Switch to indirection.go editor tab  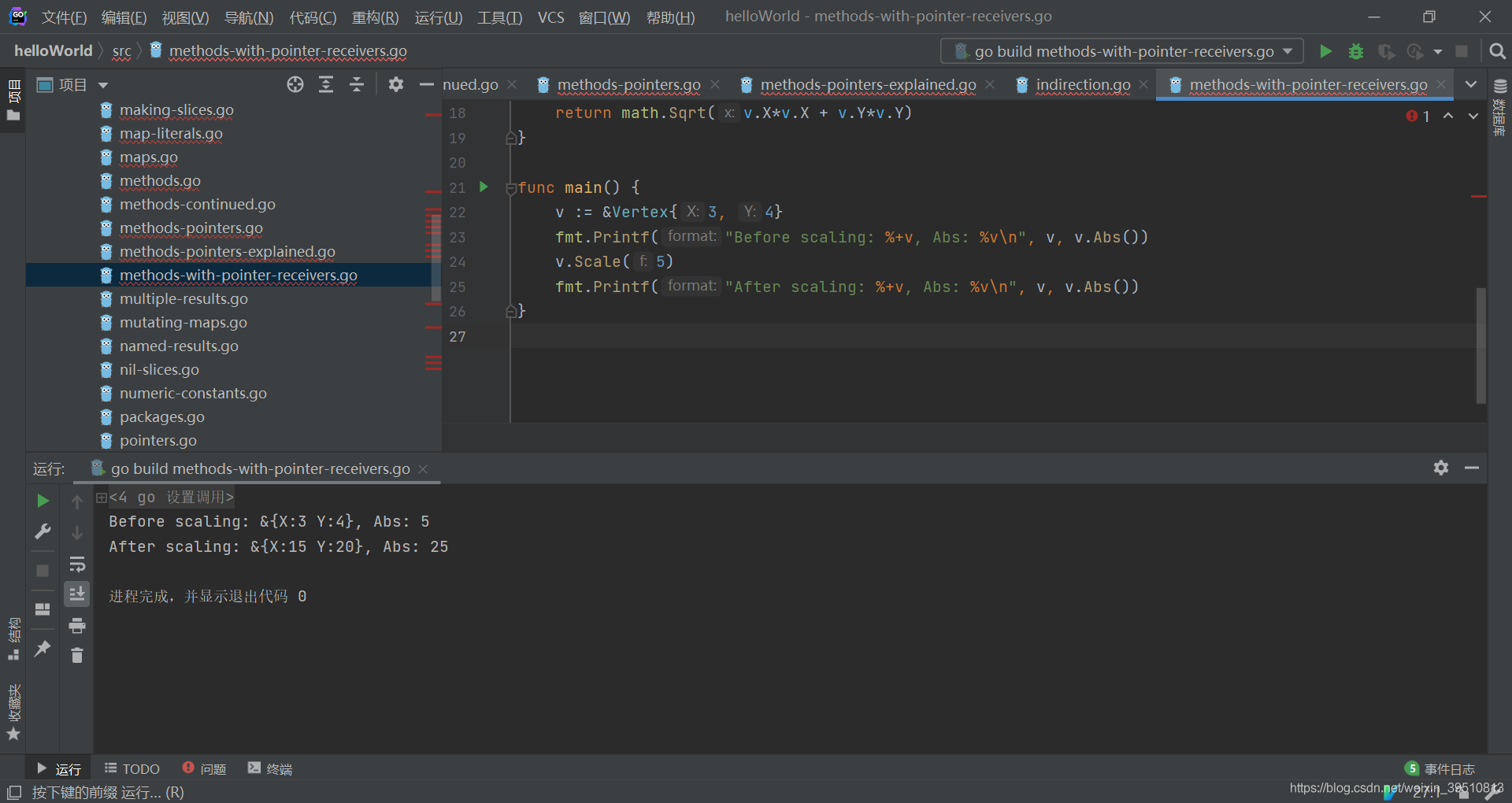pos(1083,84)
